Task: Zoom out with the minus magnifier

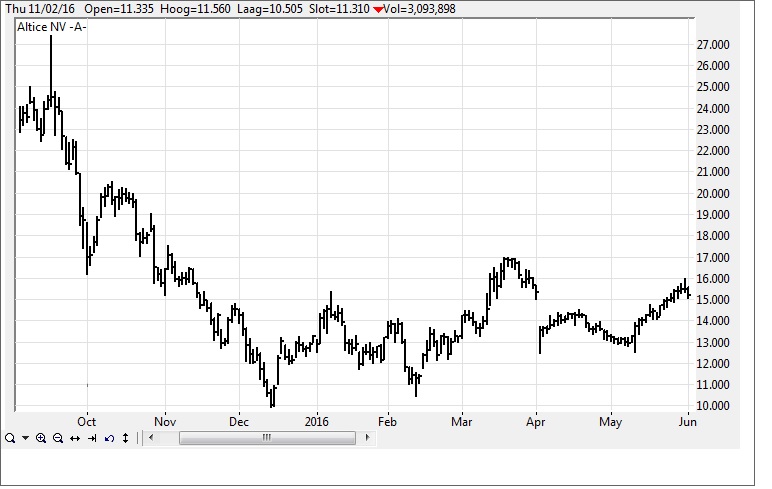Action: pos(58,438)
